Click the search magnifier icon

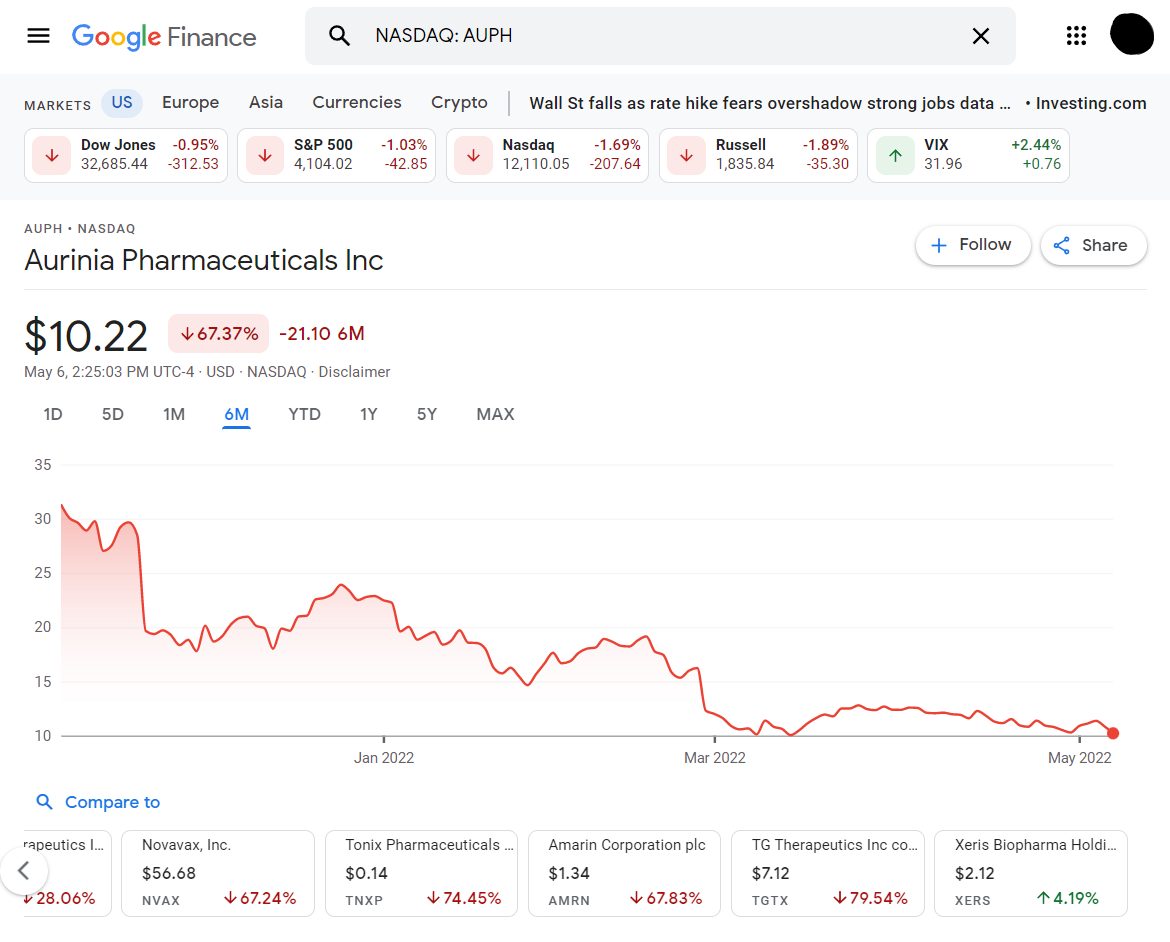click(x=340, y=35)
